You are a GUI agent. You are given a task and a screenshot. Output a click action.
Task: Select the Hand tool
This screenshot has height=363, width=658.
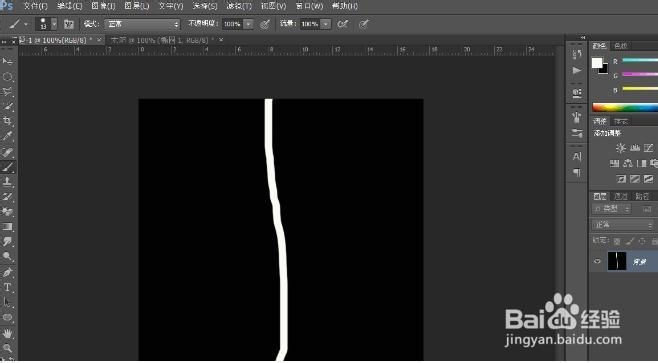(x=7, y=334)
